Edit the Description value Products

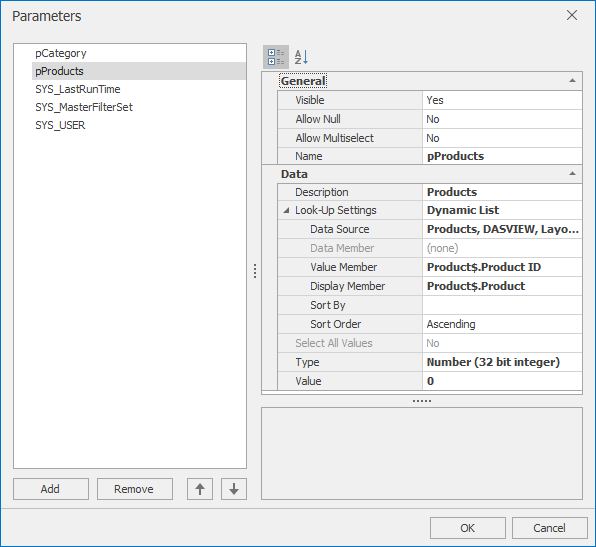502,192
